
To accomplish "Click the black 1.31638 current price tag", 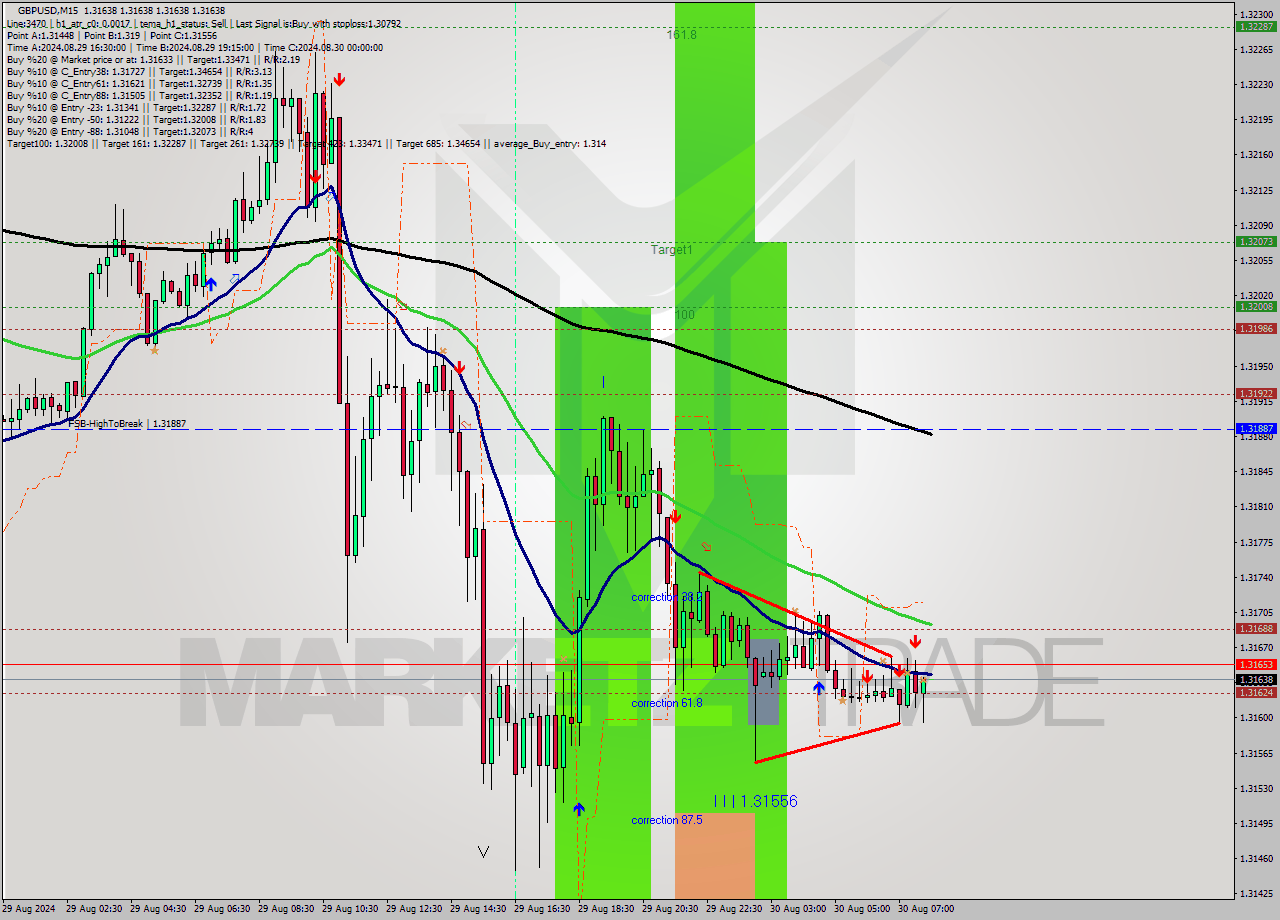I will [x=1255, y=679].
